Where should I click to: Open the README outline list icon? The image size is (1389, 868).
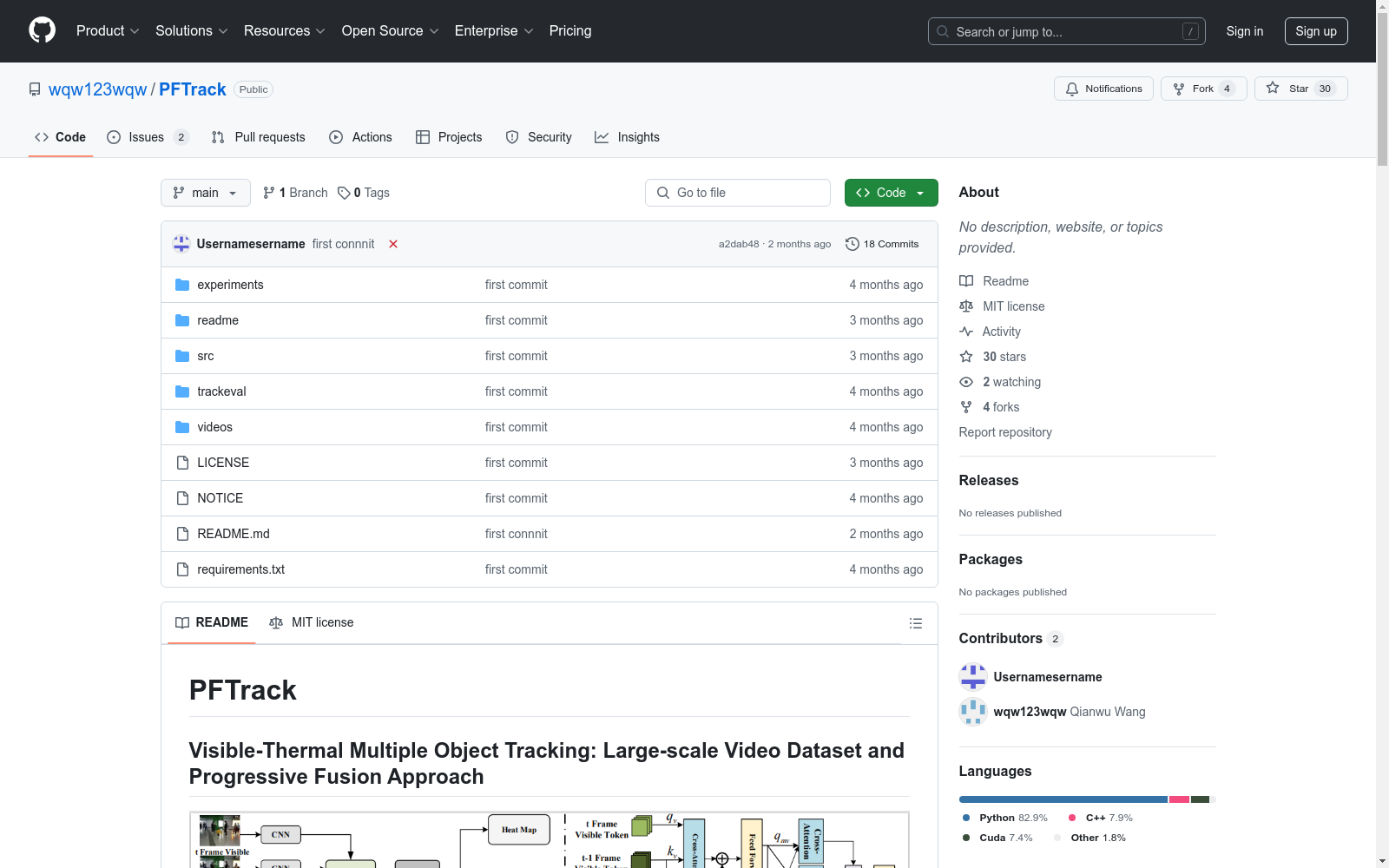coord(915,623)
